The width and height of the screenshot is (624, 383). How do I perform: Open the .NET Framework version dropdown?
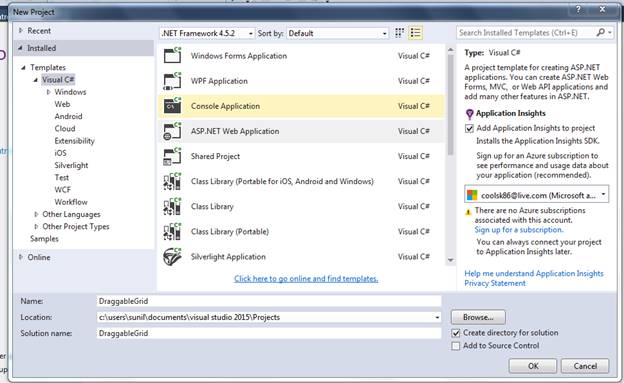click(x=207, y=33)
